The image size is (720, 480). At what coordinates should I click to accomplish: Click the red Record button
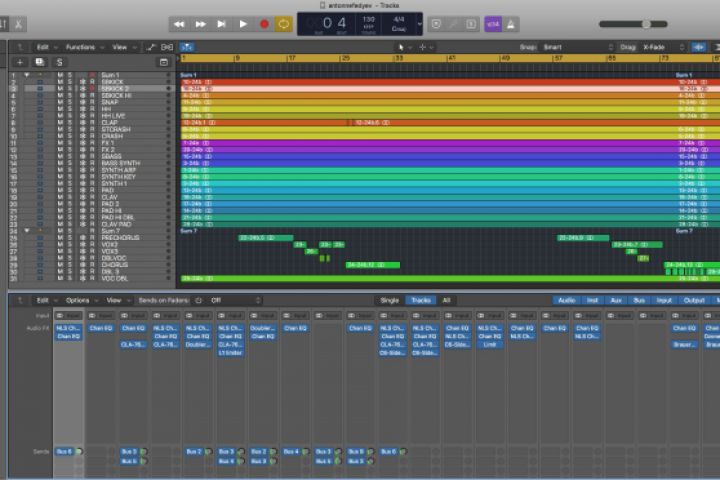click(264, 23)
